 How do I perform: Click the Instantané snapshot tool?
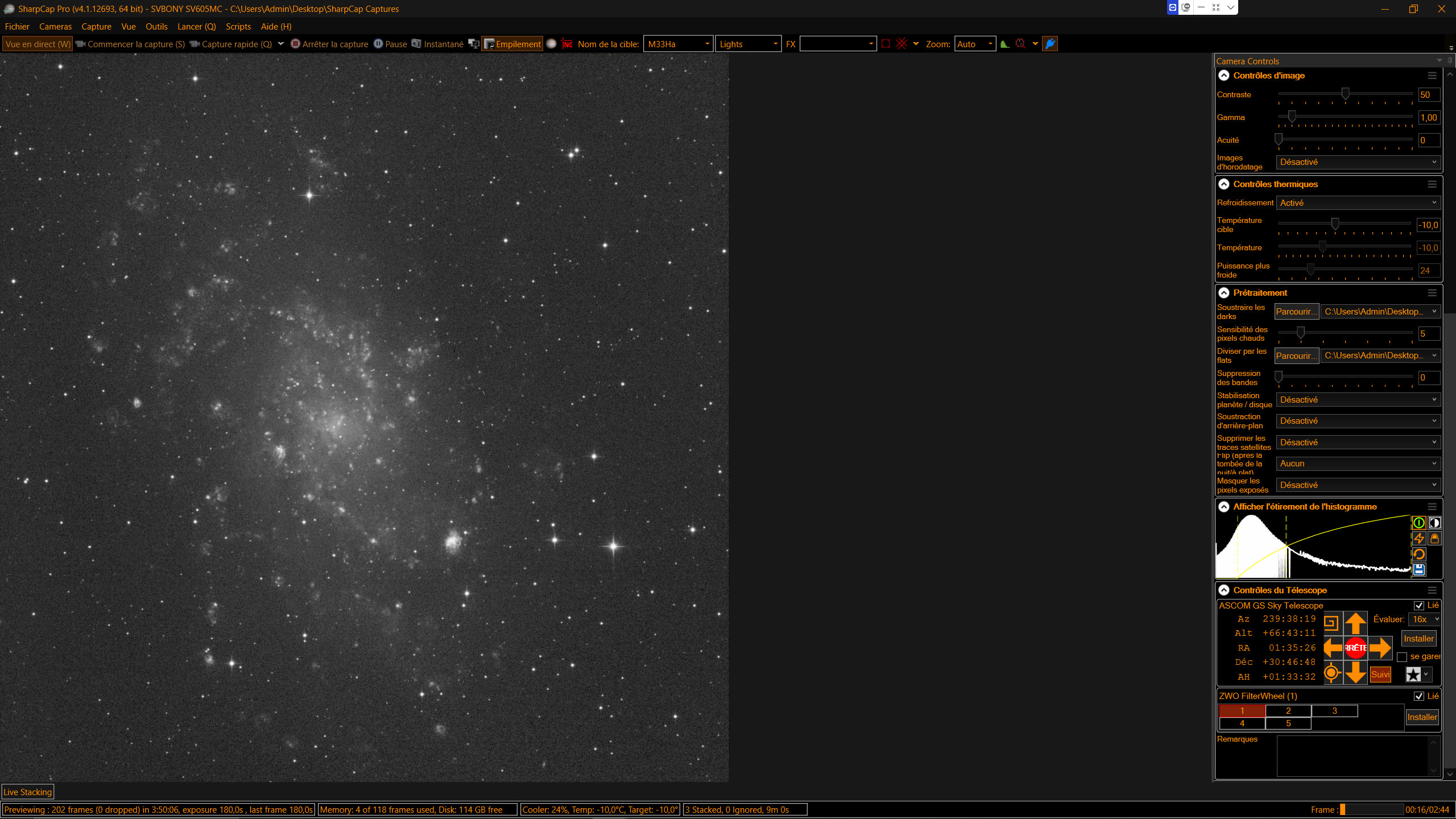pyautogui.click(x=437, y=44)
